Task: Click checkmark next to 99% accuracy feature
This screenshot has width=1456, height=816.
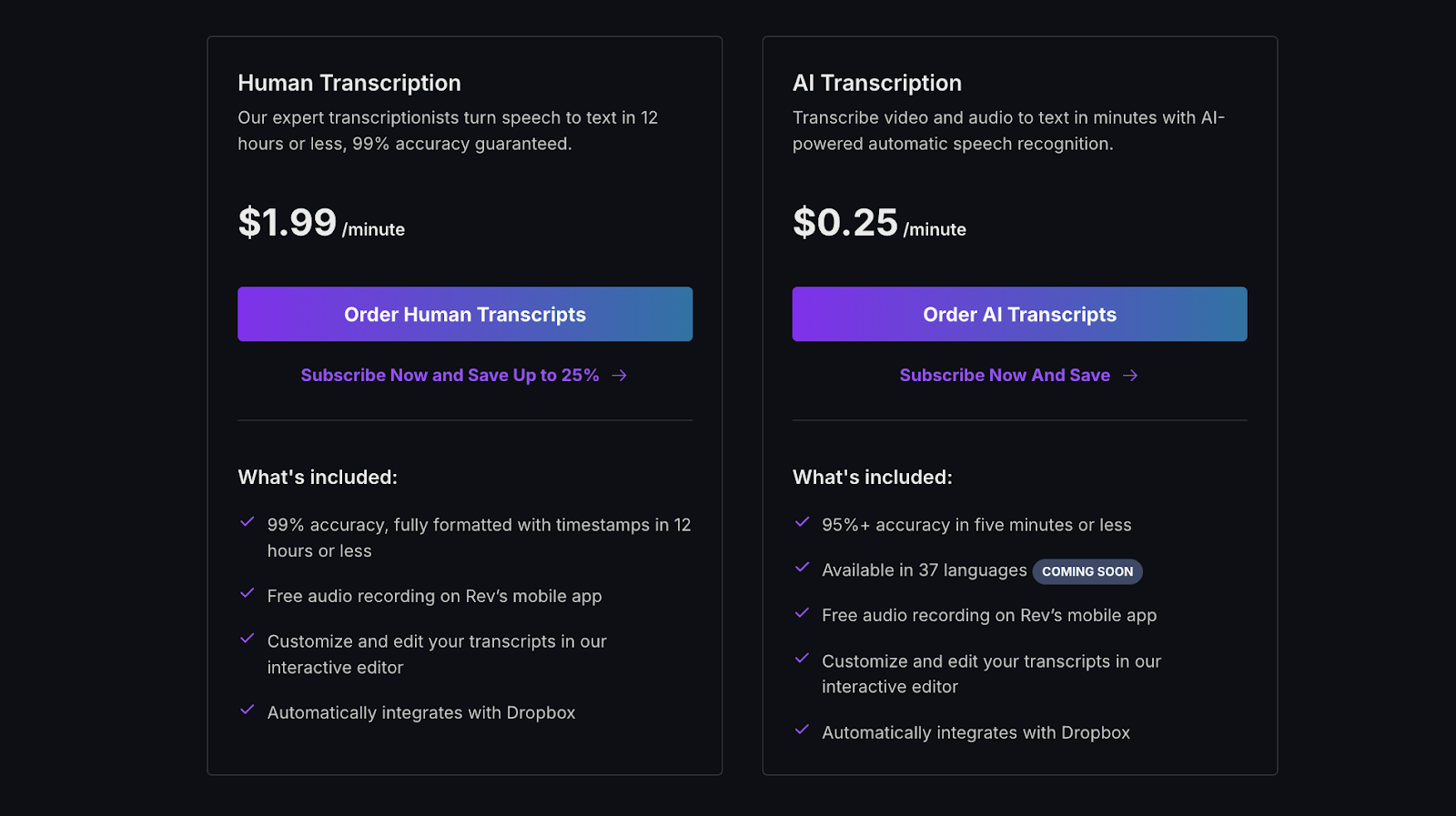Action: (x=247, y=522)
